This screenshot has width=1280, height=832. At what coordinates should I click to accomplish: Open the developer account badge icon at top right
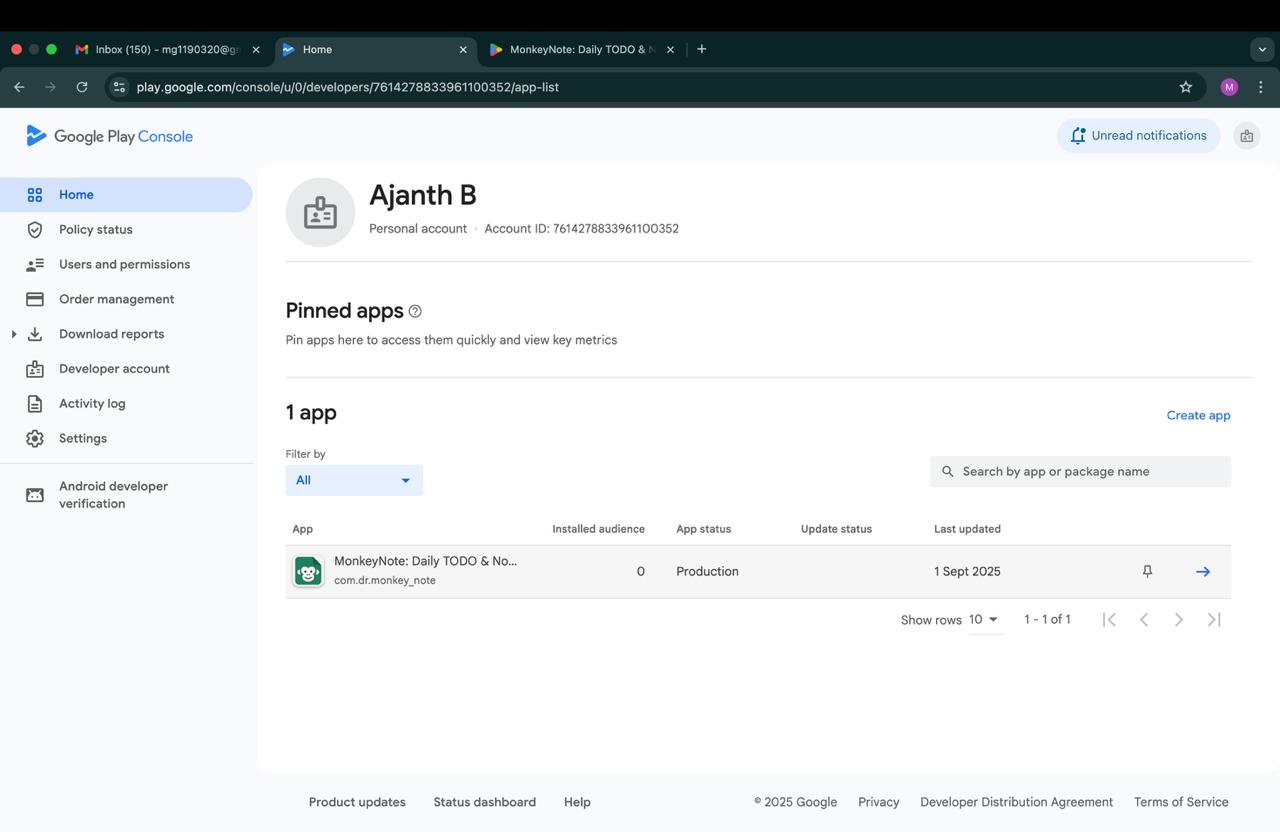1246,136
